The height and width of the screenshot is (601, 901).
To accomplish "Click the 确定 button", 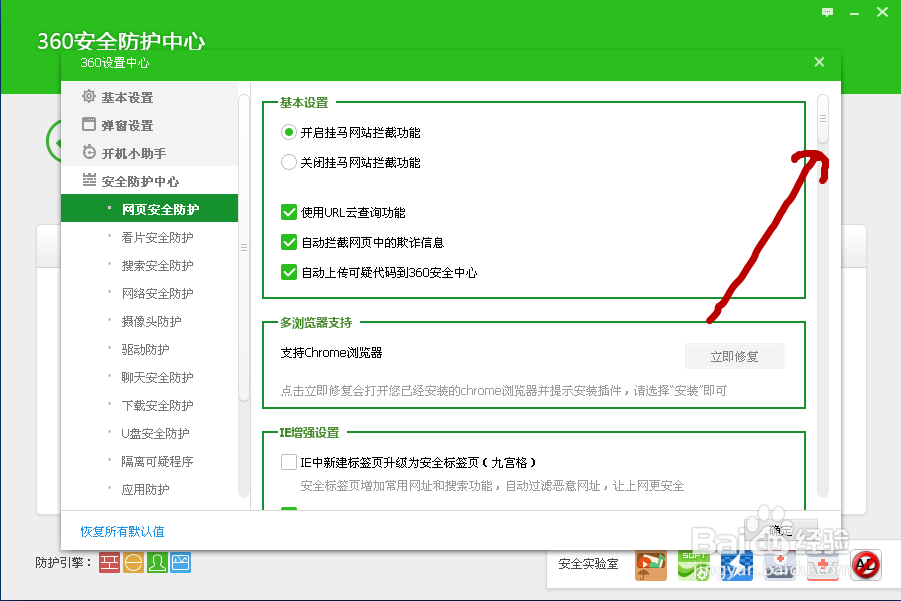I will pyautogui.click(x=780, y=530).
